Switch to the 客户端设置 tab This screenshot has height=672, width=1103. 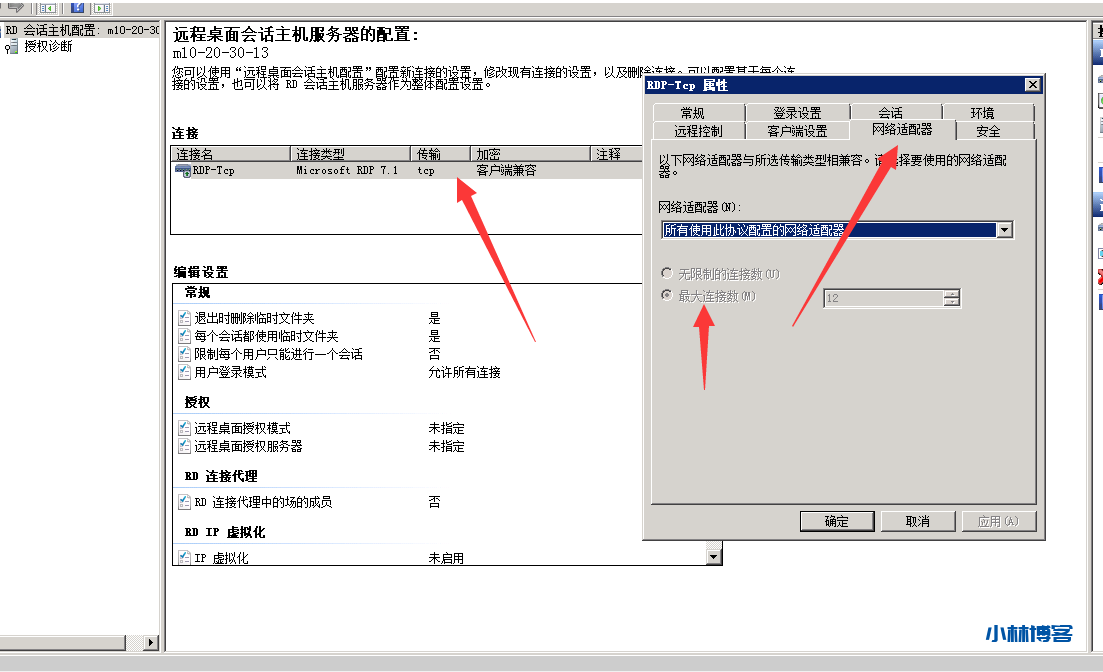click(x=798, y=131)
